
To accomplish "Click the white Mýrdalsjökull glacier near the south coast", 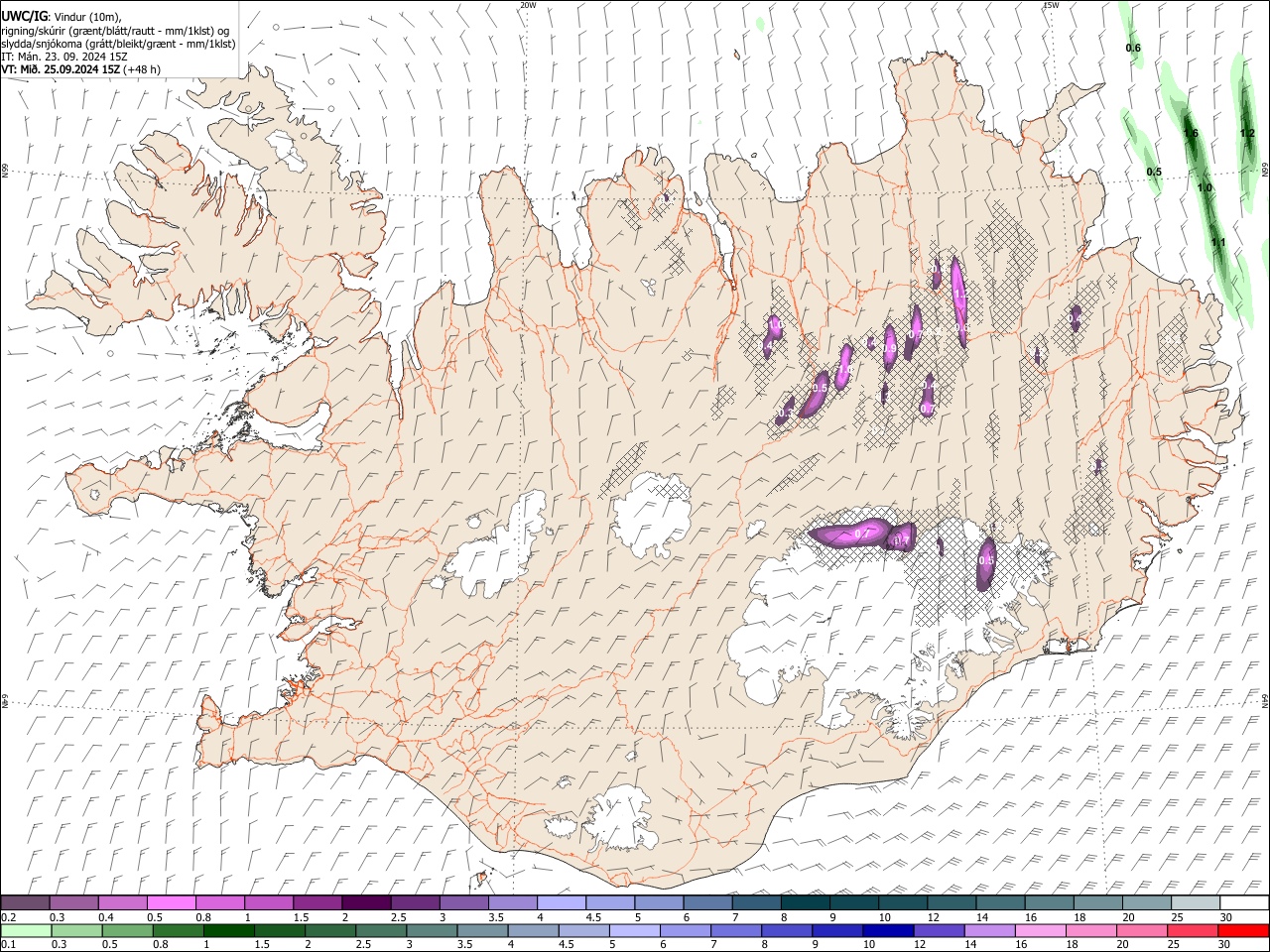I will [x=622, y=818].
